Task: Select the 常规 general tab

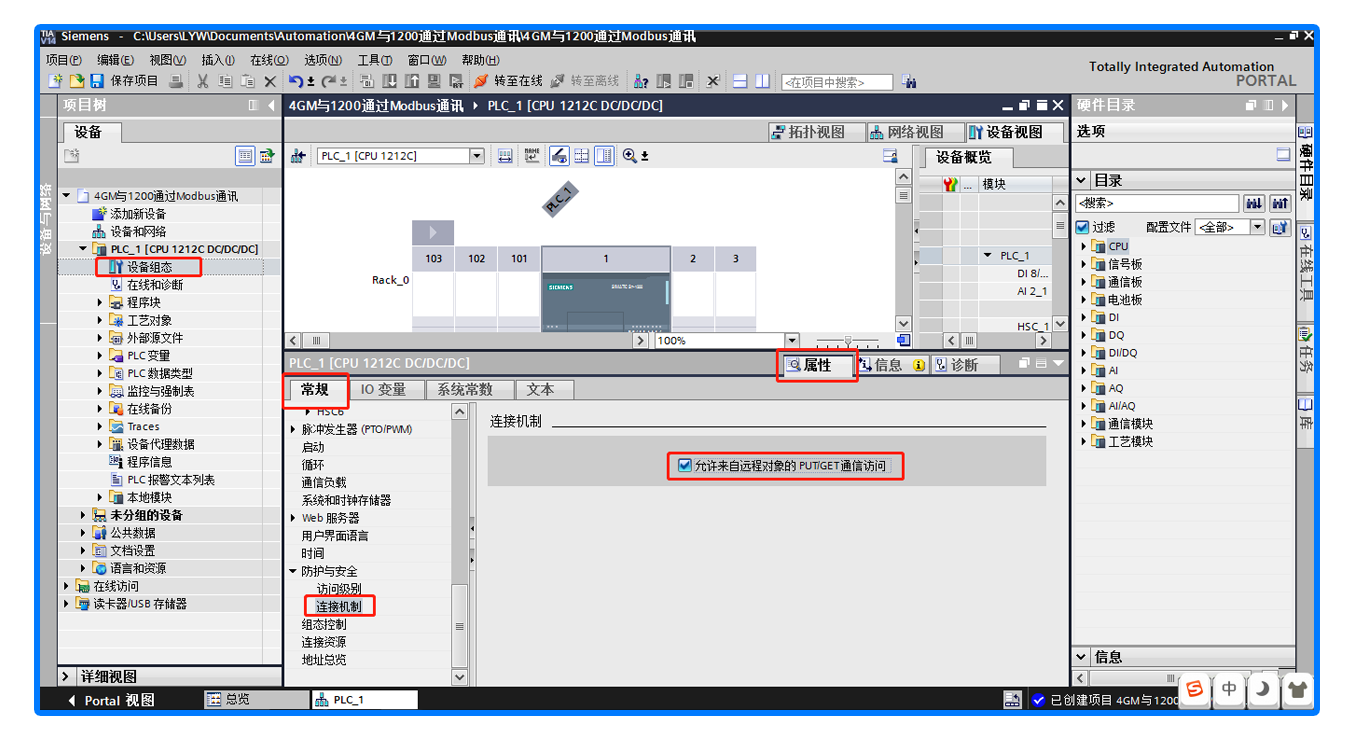Action: [x=315, y=389]
